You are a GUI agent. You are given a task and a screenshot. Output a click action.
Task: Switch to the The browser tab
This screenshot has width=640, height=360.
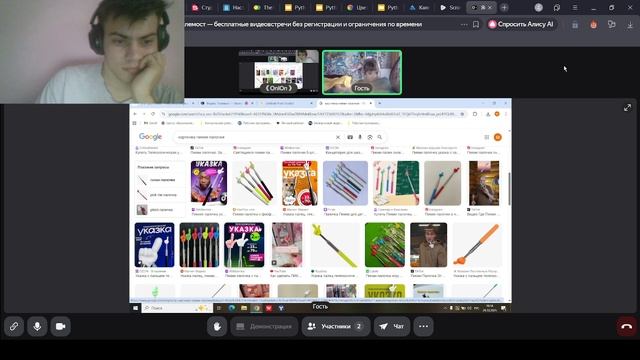(x=263, y=7)
